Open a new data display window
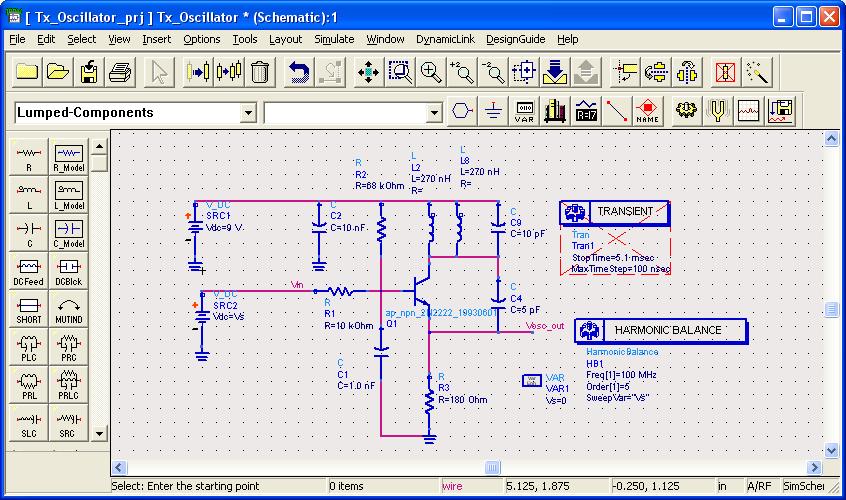This screenshot has width=846, height=500. coord(749,111)
